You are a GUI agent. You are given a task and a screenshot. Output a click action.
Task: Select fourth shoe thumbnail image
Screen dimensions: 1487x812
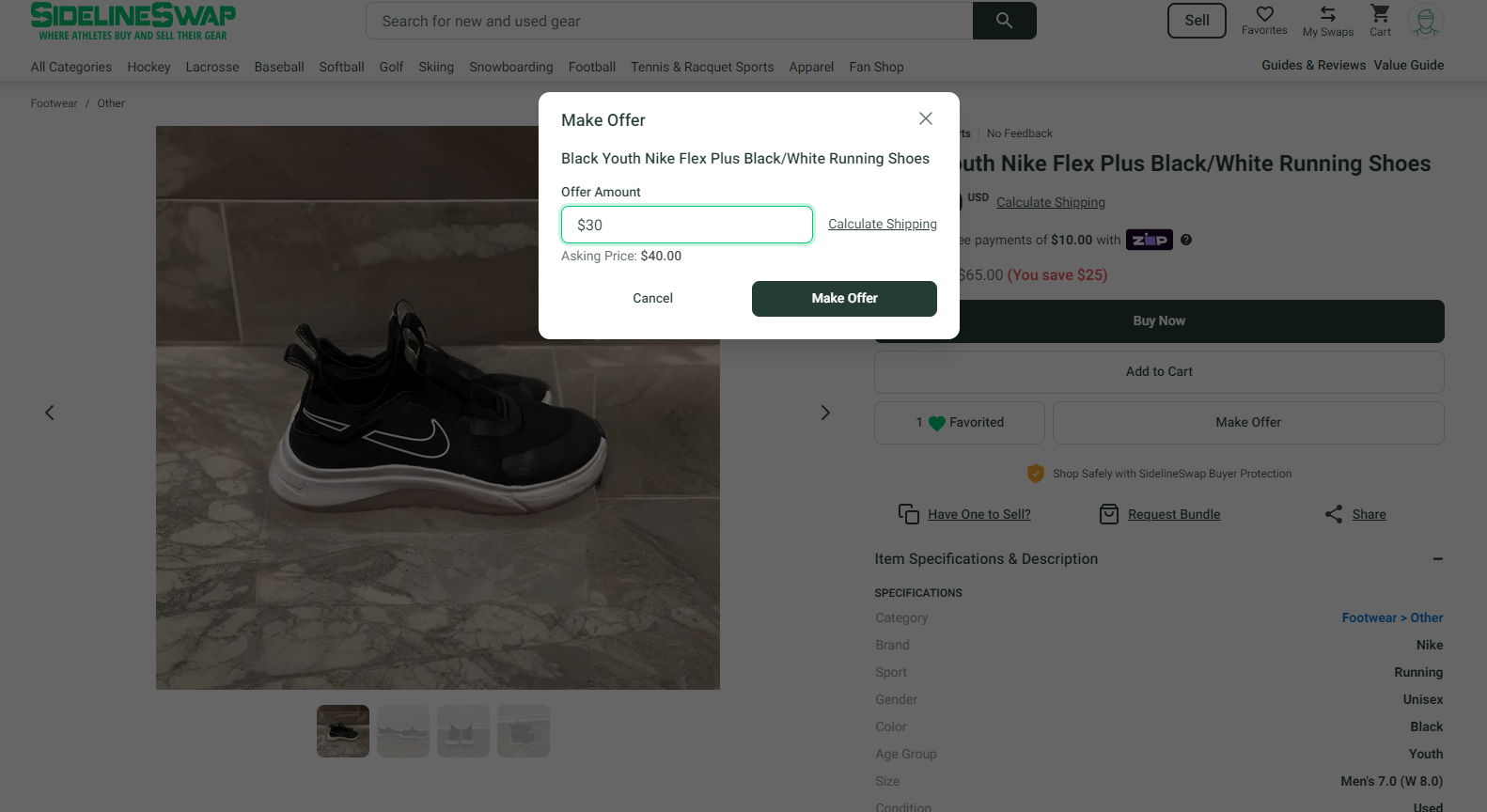coord(524,731)
